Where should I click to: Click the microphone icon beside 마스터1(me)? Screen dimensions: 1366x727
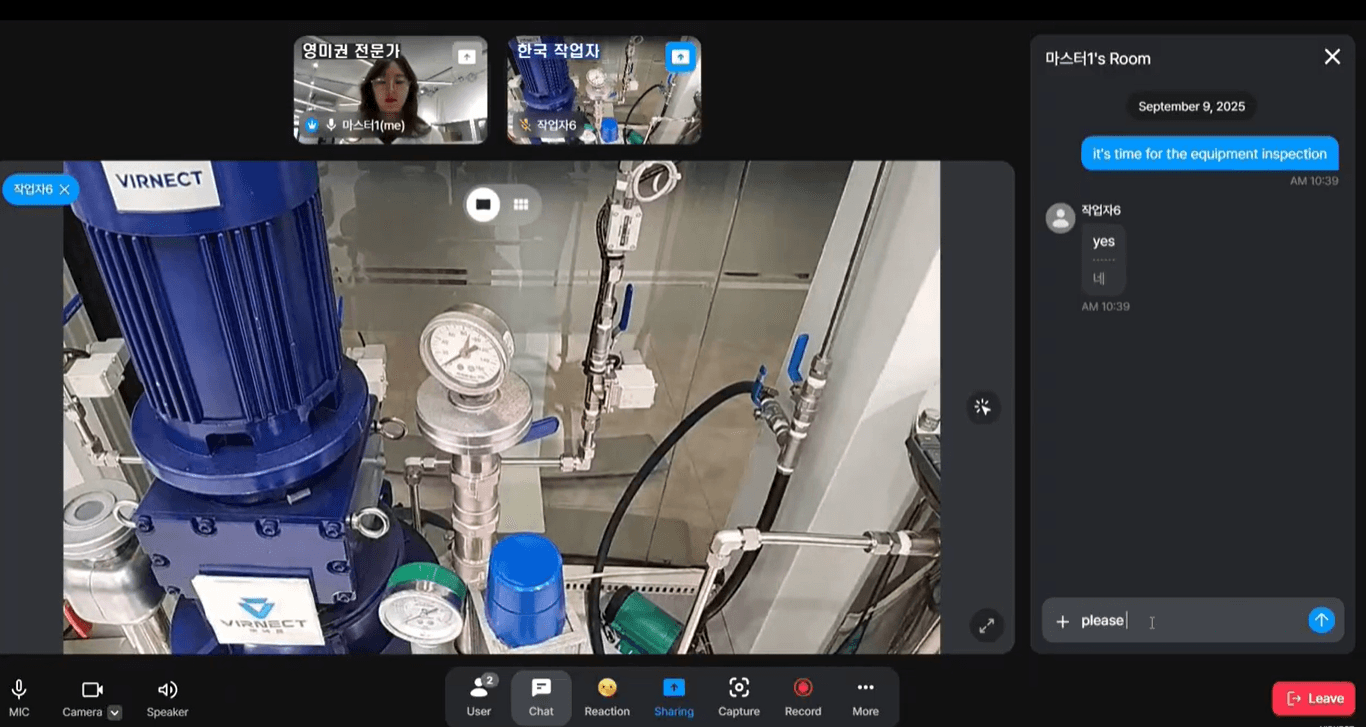[x=331, y=125]
